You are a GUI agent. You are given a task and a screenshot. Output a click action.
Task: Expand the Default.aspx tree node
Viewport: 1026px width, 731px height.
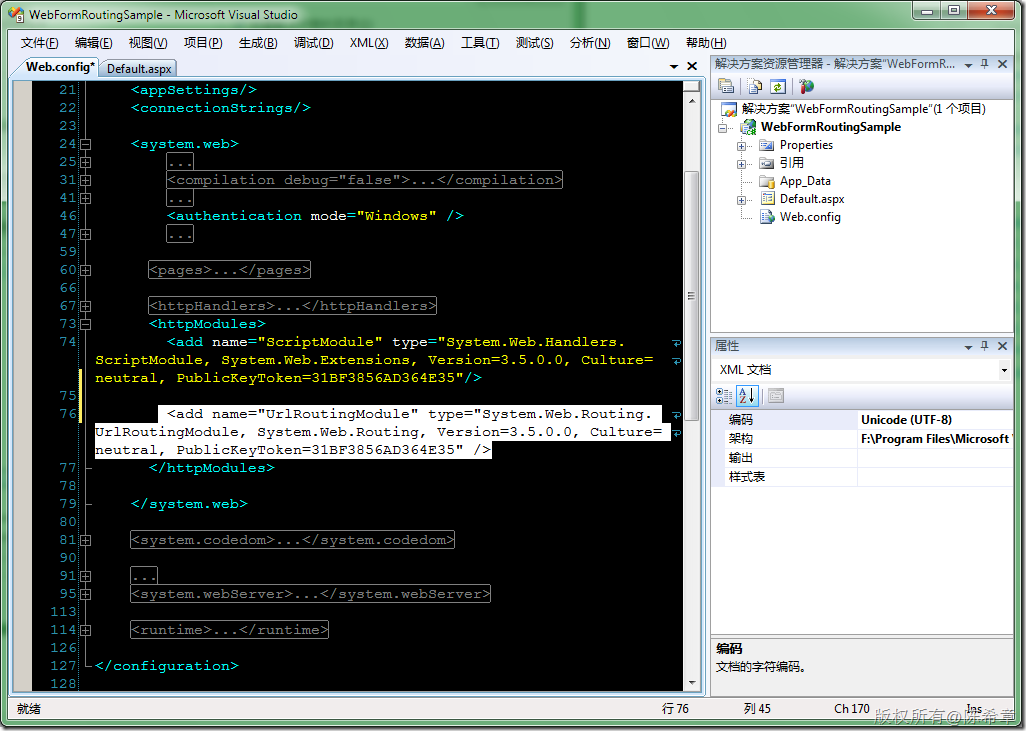coord(741,200)
